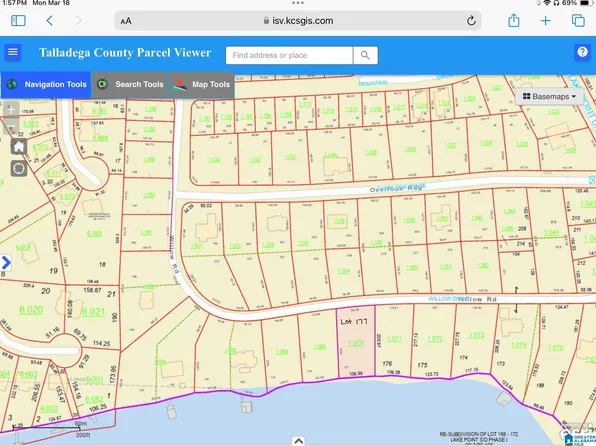Reload the page with refresh icon
Image resolution: width=596 pixels, height=446 pixels.
click(471, 21)
